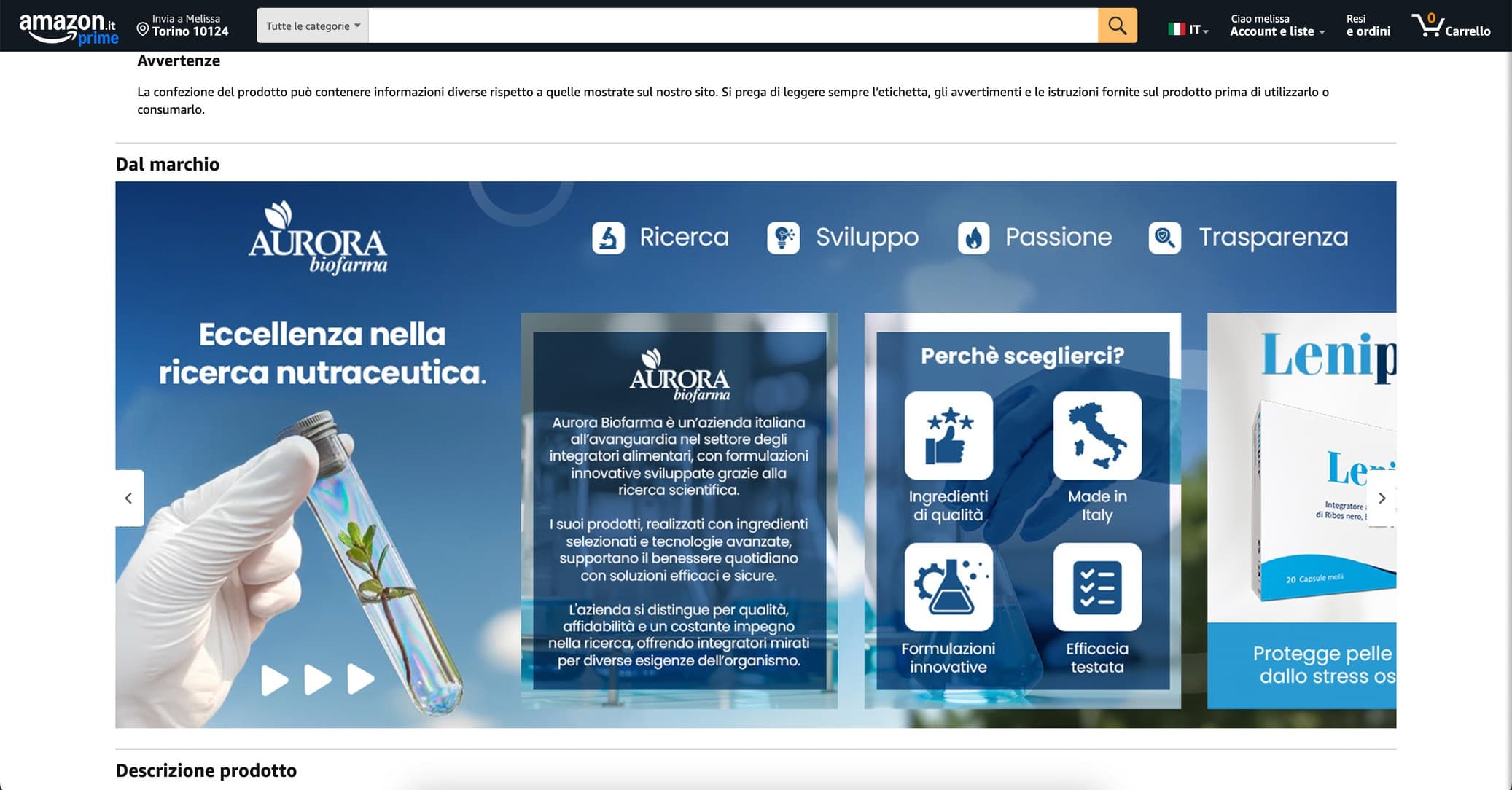
Task: Click the Protegge pelle caption text
Action: (x=1323, y=665)
